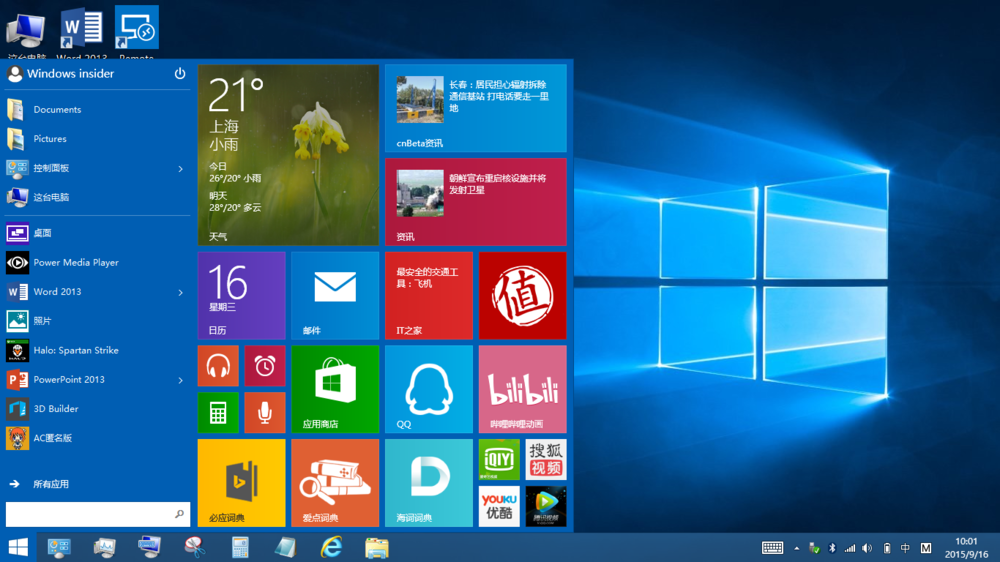This screenshot has width=1000, height=562.
Task: Open 这台电脑 desktop icon
Action: click(x=26, y=35)
